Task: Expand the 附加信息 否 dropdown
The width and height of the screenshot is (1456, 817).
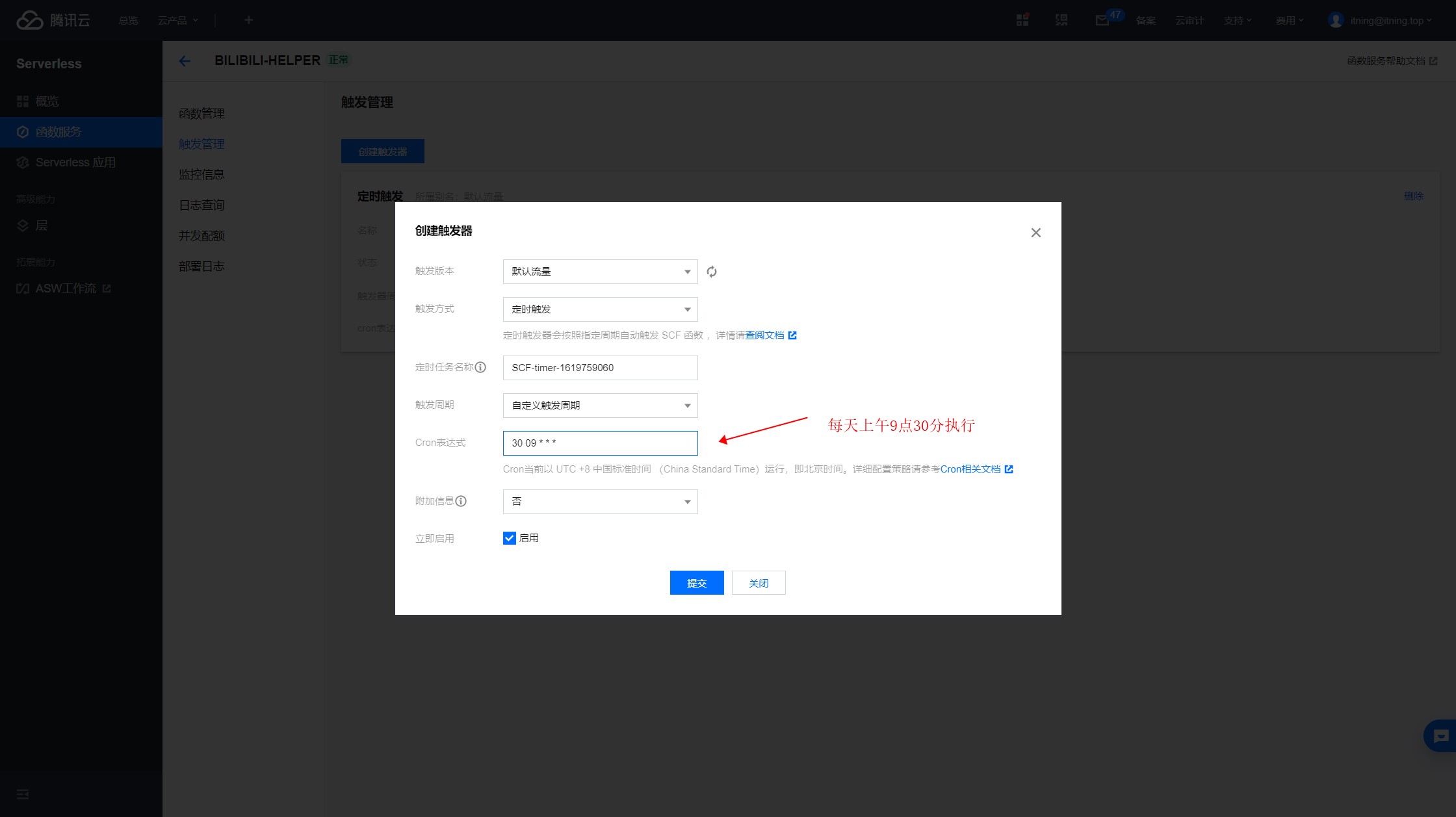Action: [600, 502]
